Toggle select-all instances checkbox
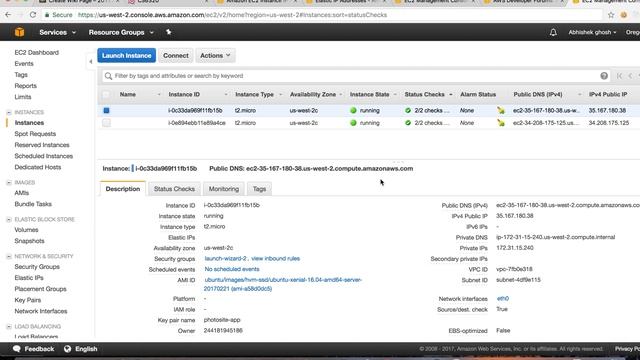 pos(106,94)
